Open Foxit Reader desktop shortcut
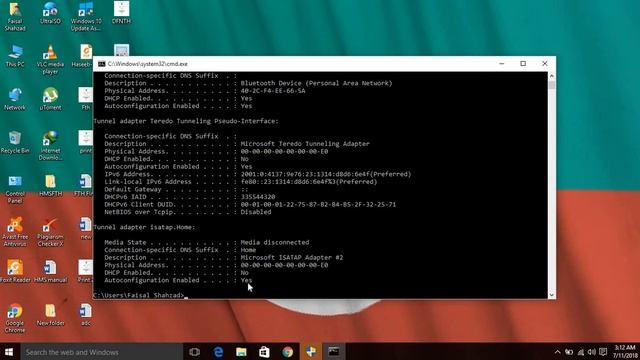The width and height of the screenshot is (640, 360). point(15,272)
